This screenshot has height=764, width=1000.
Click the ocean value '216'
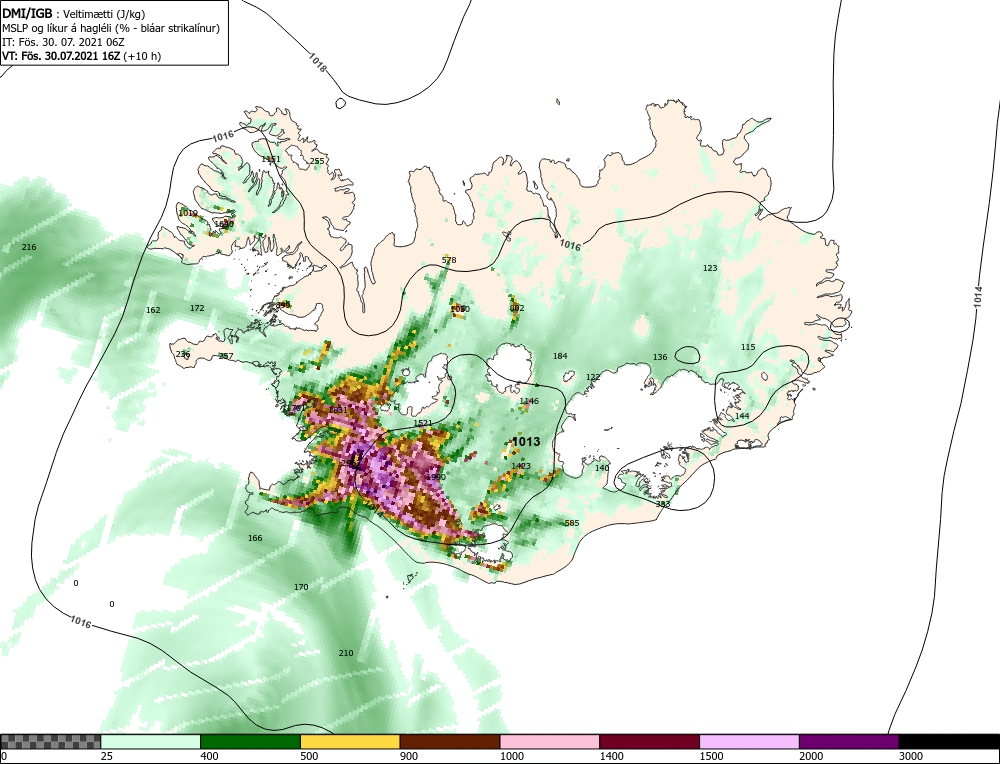pos(29,247)
